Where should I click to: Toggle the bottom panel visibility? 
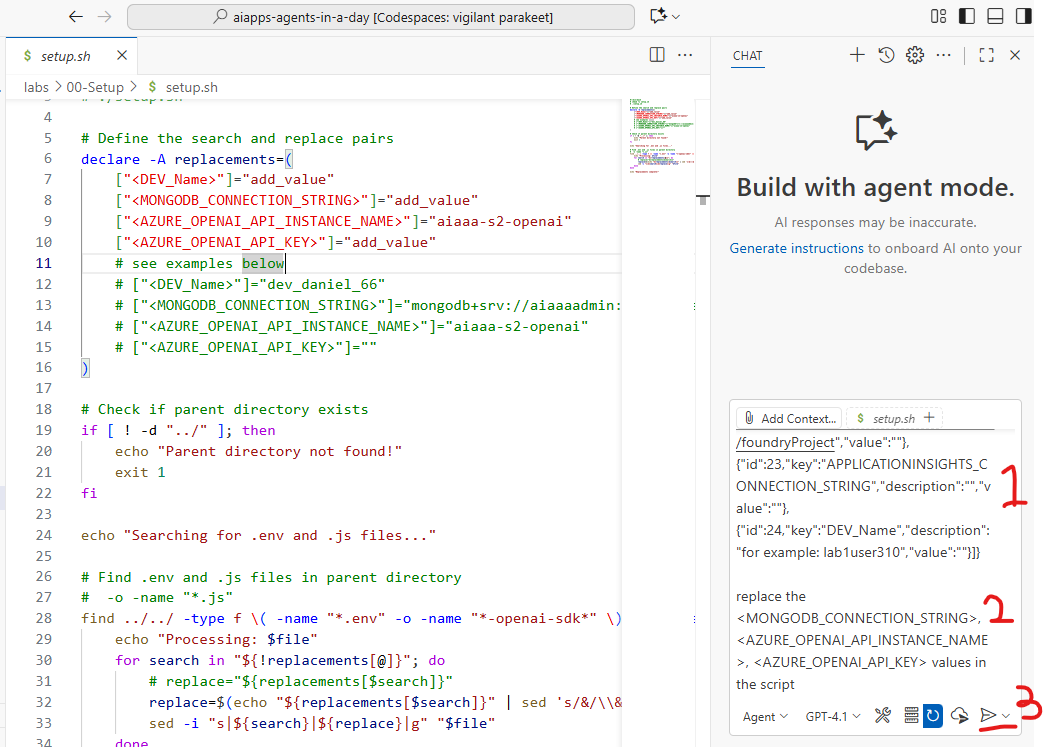(994, 16)
